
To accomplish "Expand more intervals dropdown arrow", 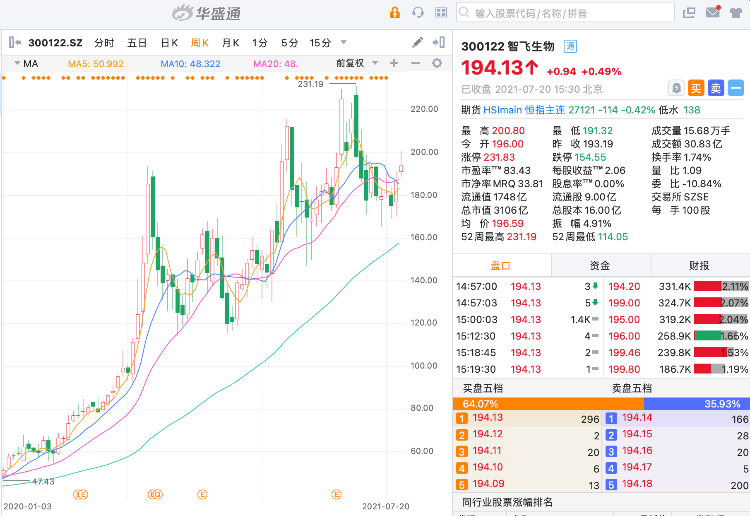I will coord(343,43).
